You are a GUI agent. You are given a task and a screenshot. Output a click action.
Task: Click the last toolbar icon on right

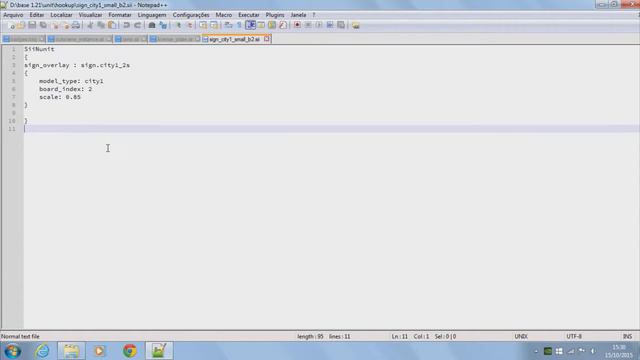(356, 25)
